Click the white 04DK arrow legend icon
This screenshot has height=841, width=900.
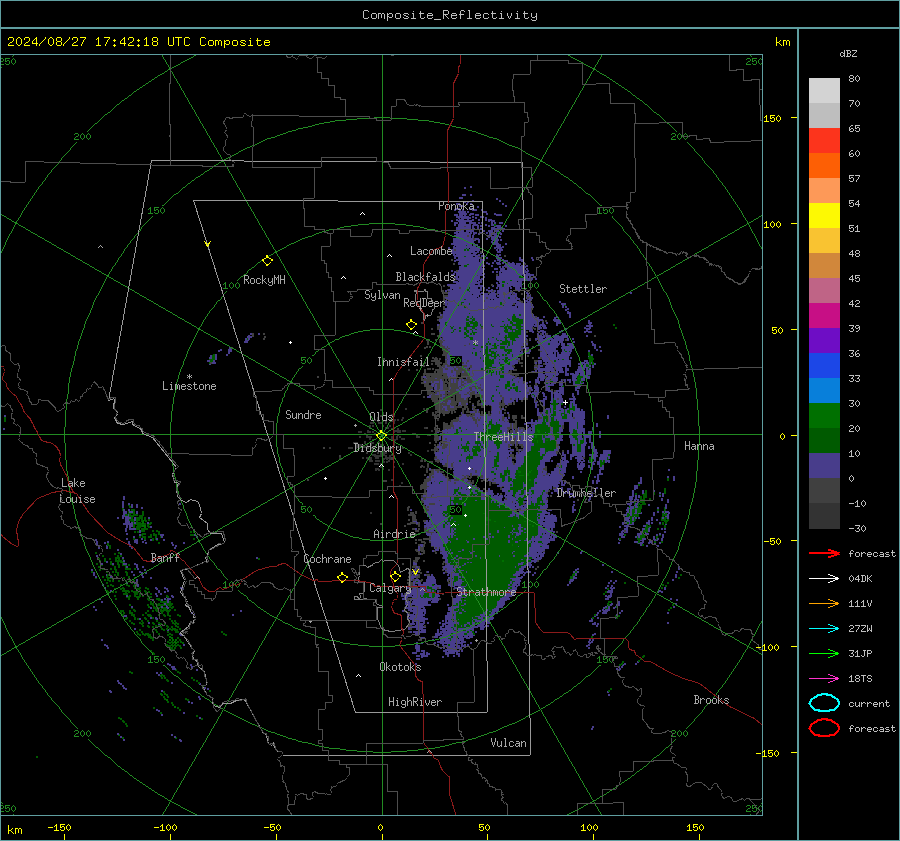pos(824,579)
